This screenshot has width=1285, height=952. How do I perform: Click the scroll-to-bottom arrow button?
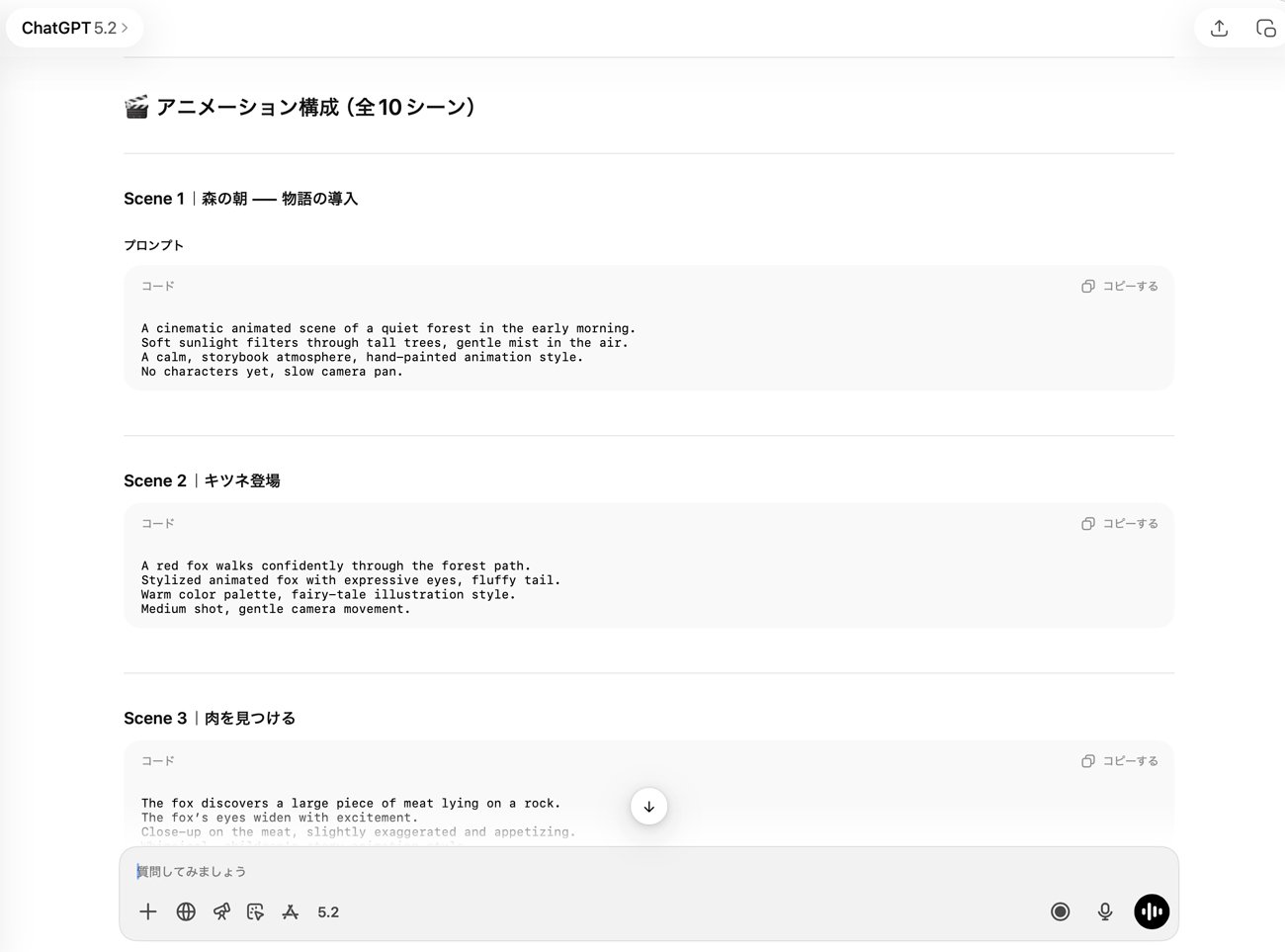click(x=648, y=806)
